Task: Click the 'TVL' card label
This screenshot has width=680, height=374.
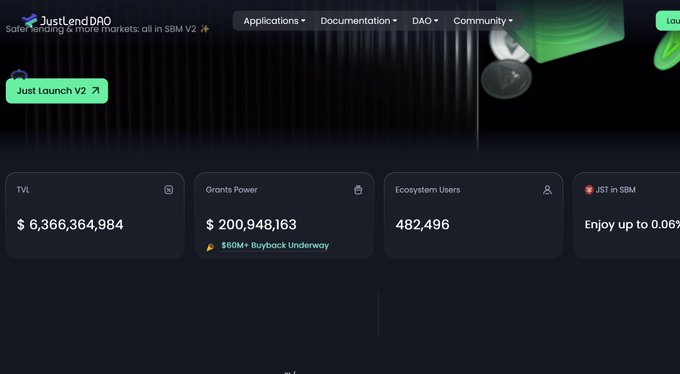Action: [23, 190]
